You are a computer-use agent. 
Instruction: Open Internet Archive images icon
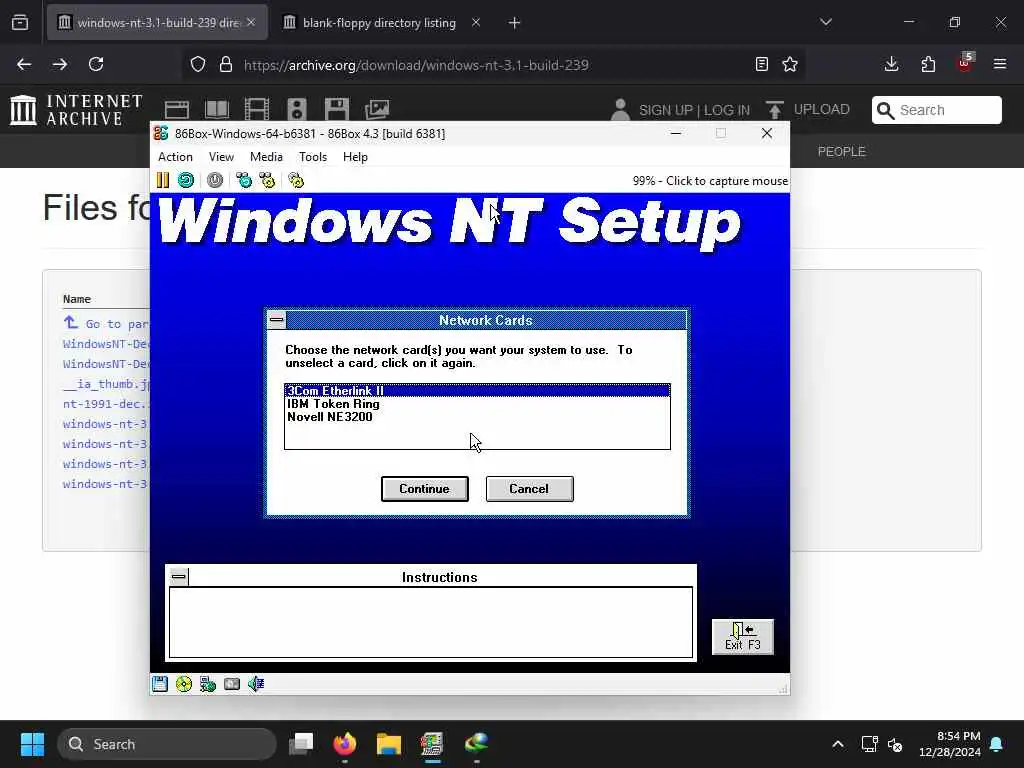[377, 109]
